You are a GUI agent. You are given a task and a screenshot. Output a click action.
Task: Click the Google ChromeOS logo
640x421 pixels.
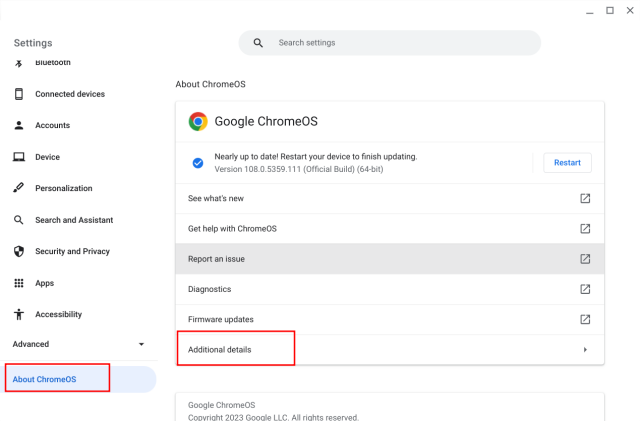pos(198,121)
